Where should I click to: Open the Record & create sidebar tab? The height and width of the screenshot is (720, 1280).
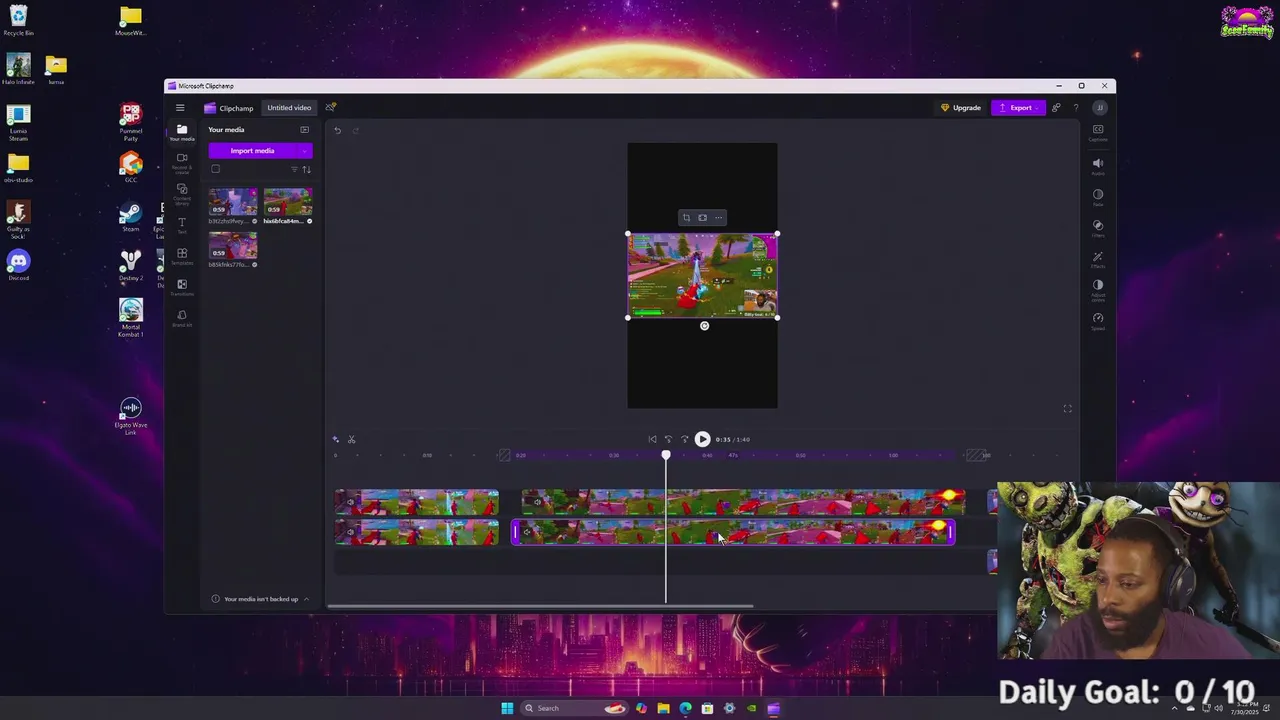[x=182, y=162]
